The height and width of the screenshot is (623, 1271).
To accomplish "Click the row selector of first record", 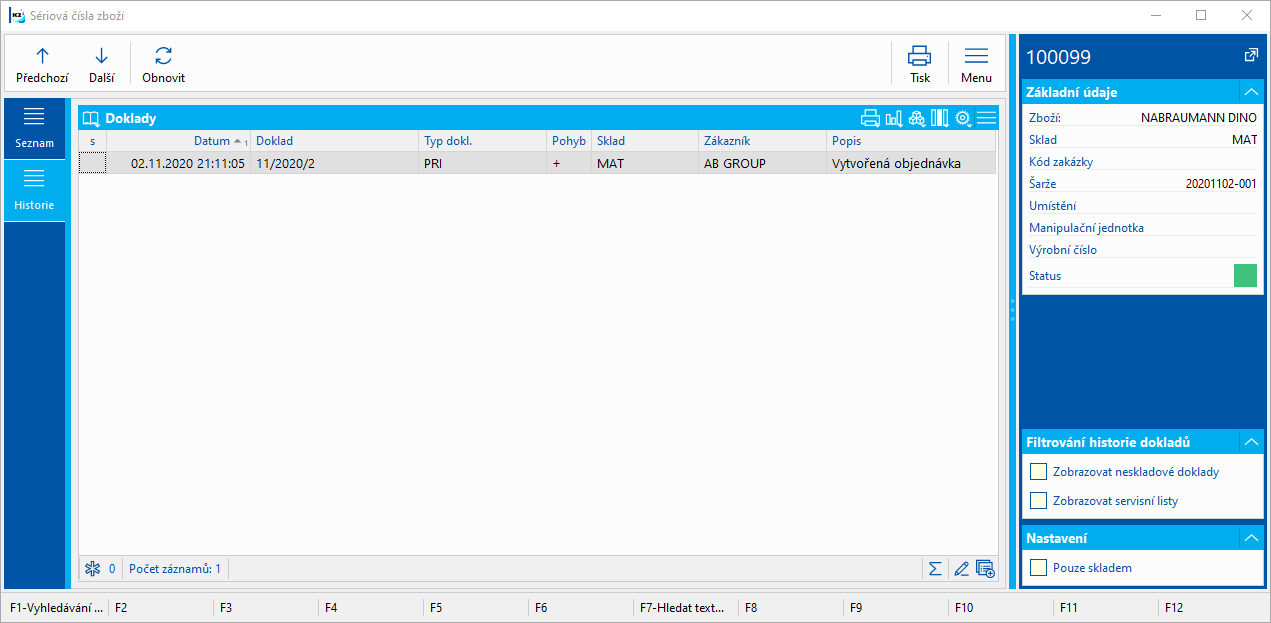I will (x=92, y=163).
